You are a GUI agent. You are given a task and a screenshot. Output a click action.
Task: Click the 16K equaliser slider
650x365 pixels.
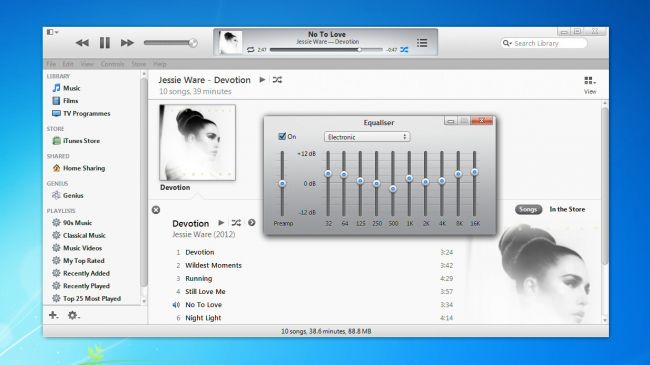[475, 172]
